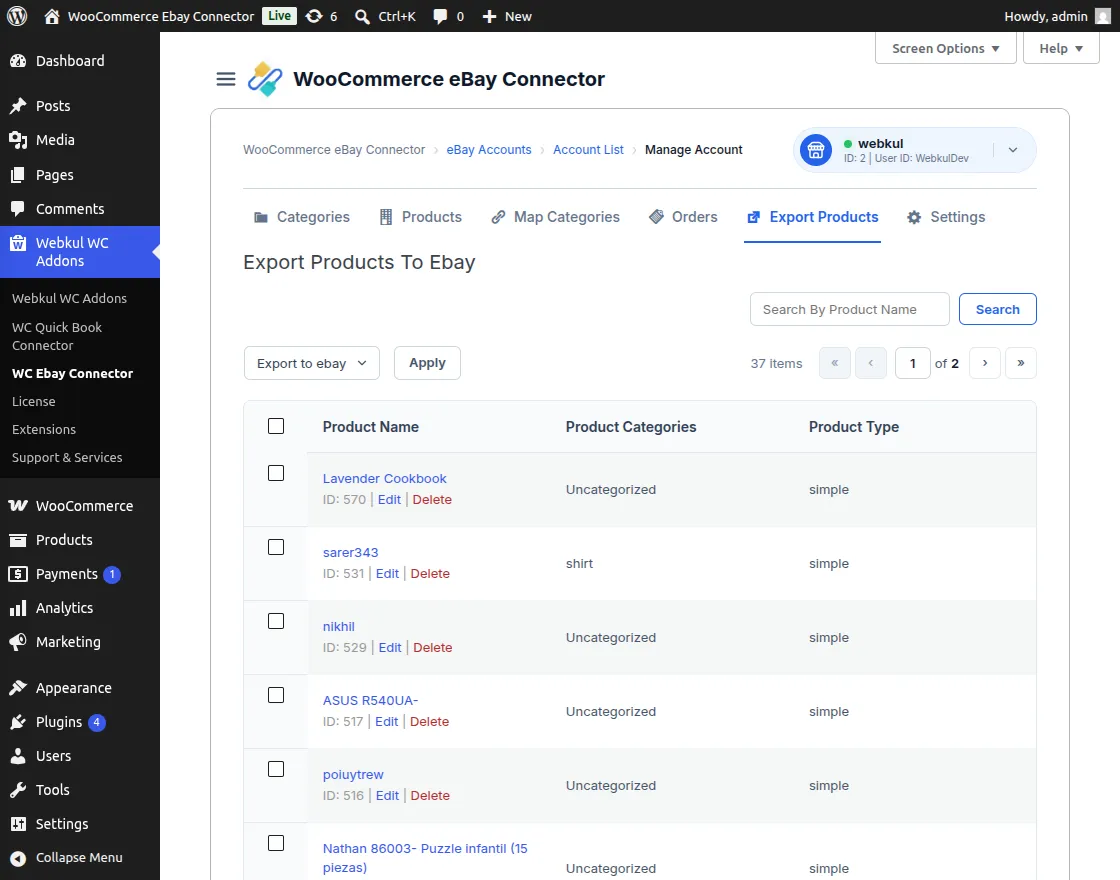1120x880 pixels.
Task: Click the admin avatar in top bar
Action: pos(1103,16)
